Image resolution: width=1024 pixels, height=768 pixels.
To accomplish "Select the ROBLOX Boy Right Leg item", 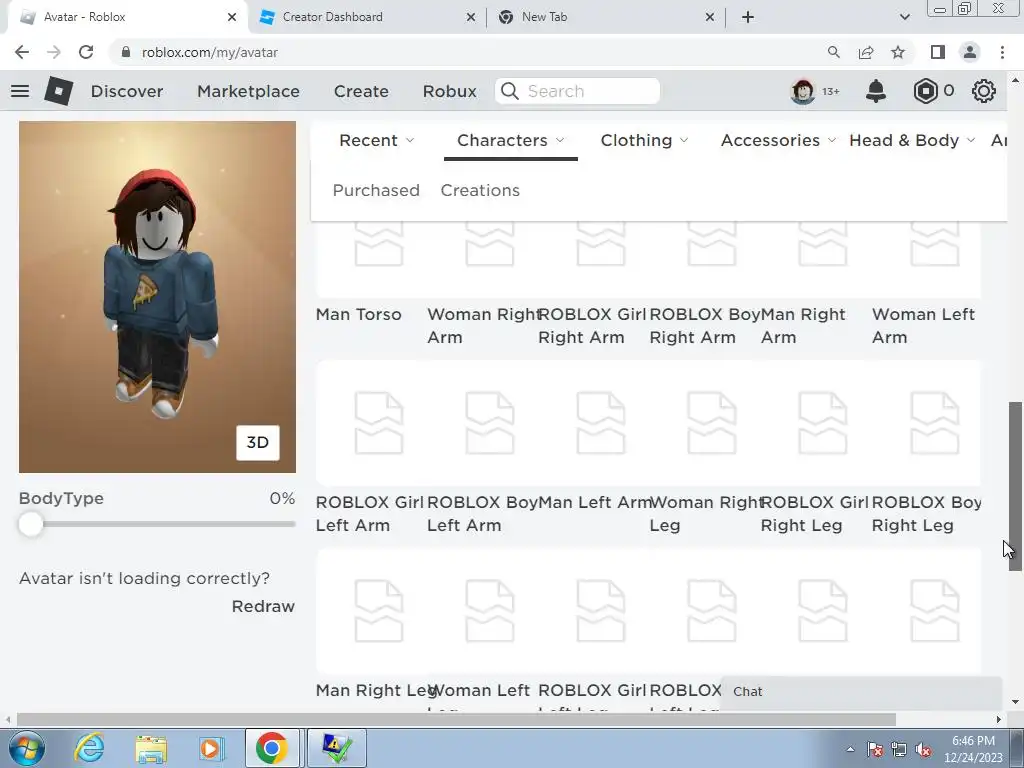I will pos(927,451).
